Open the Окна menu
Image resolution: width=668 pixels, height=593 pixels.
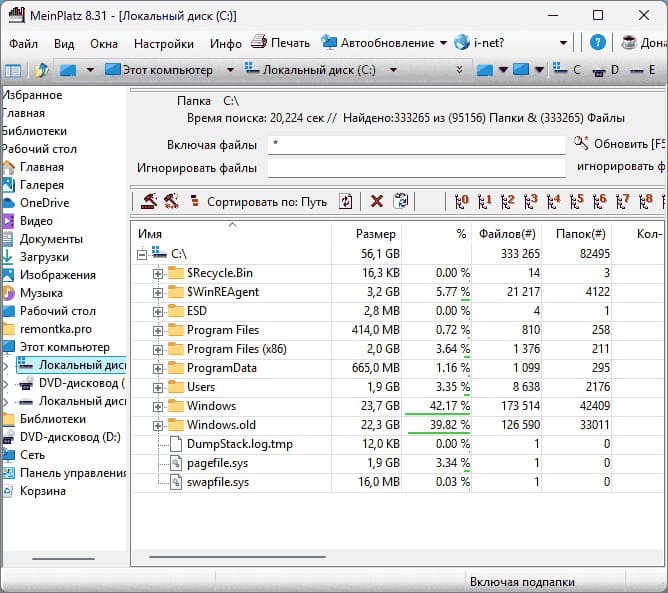click(104, 43)
